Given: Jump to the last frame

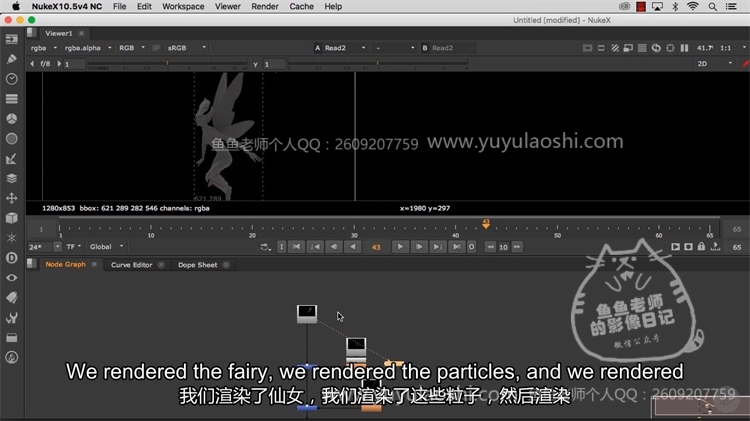Looking at the screenshot, I should tap(456, 247).
